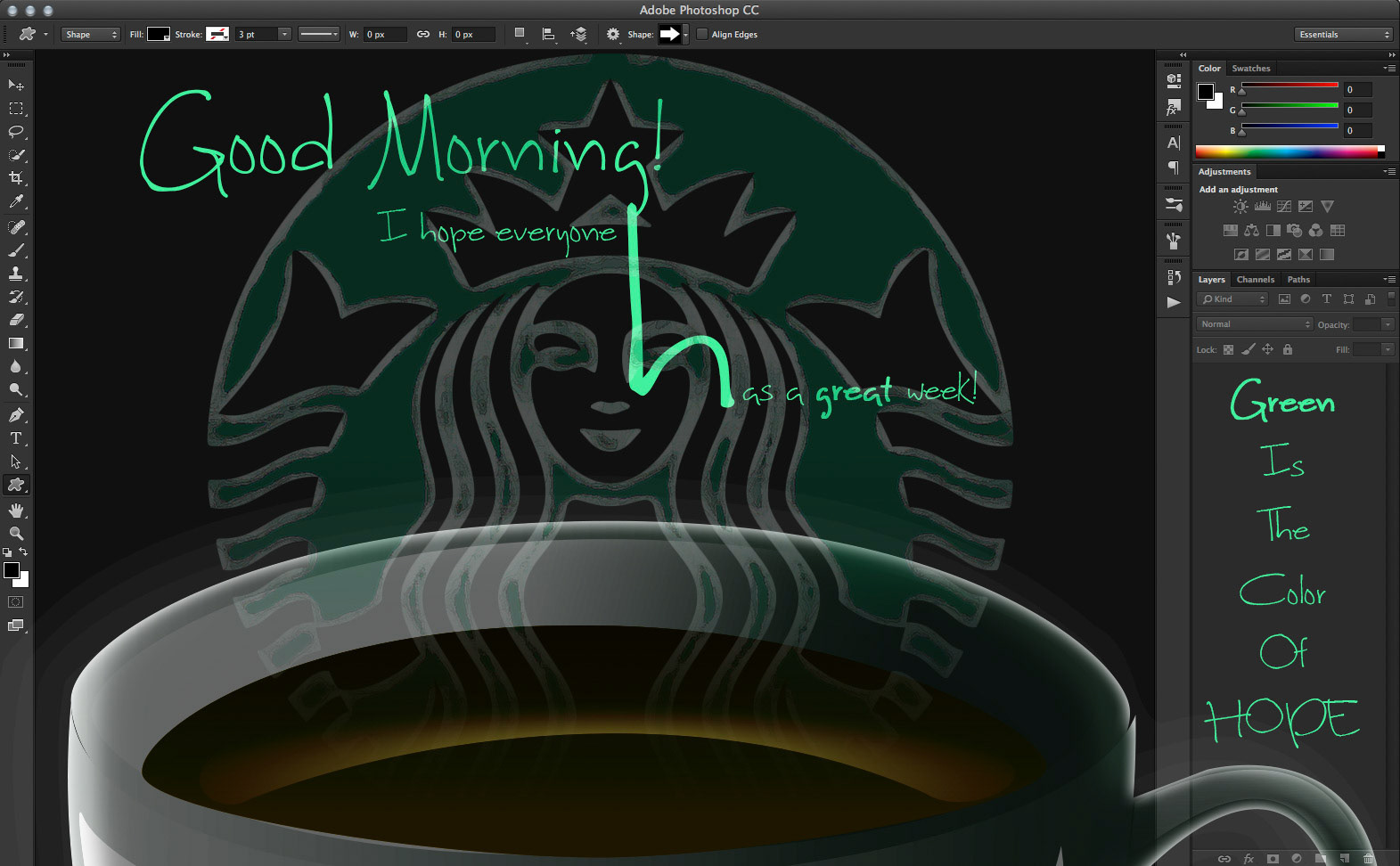Select the Zoom tool
This screenshot has height=866, width=1400.
click(16, 533)
